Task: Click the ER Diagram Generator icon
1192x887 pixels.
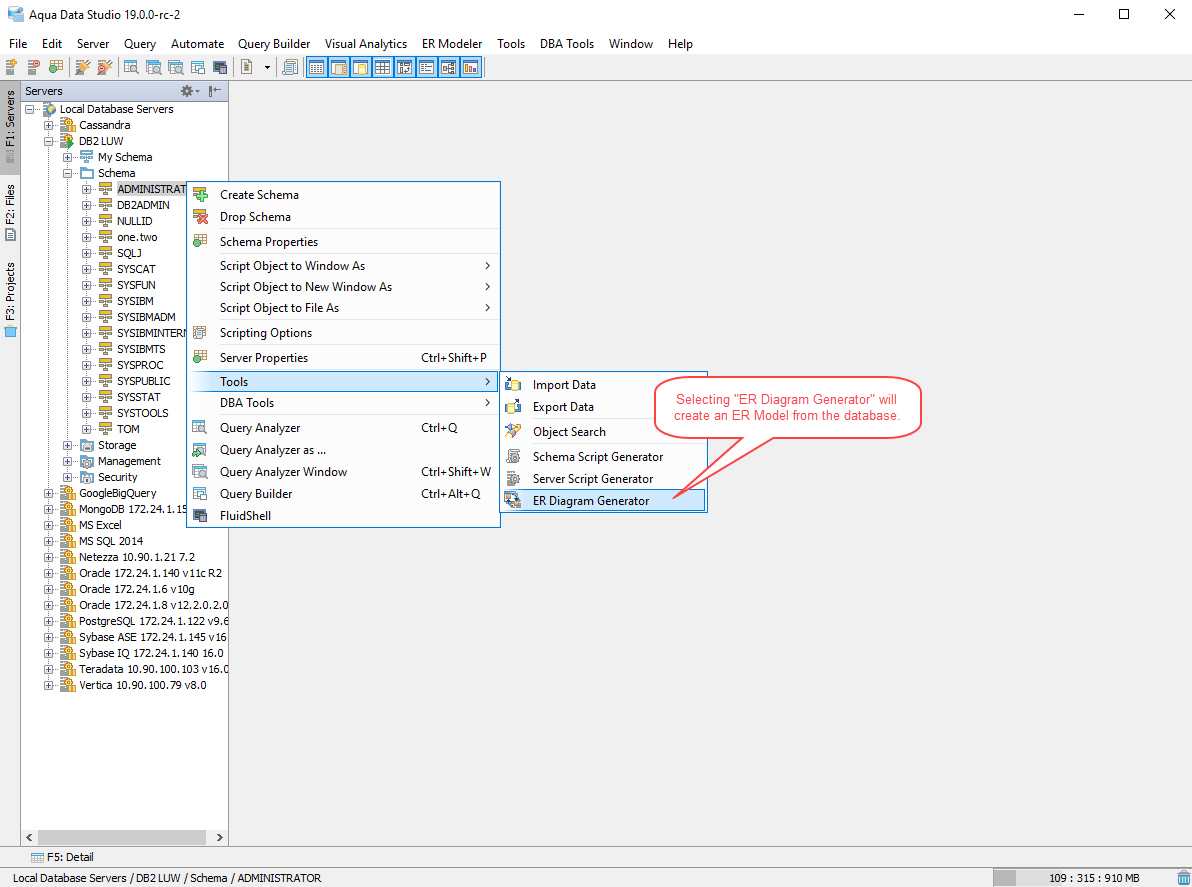Action: [x=513, y=500]
